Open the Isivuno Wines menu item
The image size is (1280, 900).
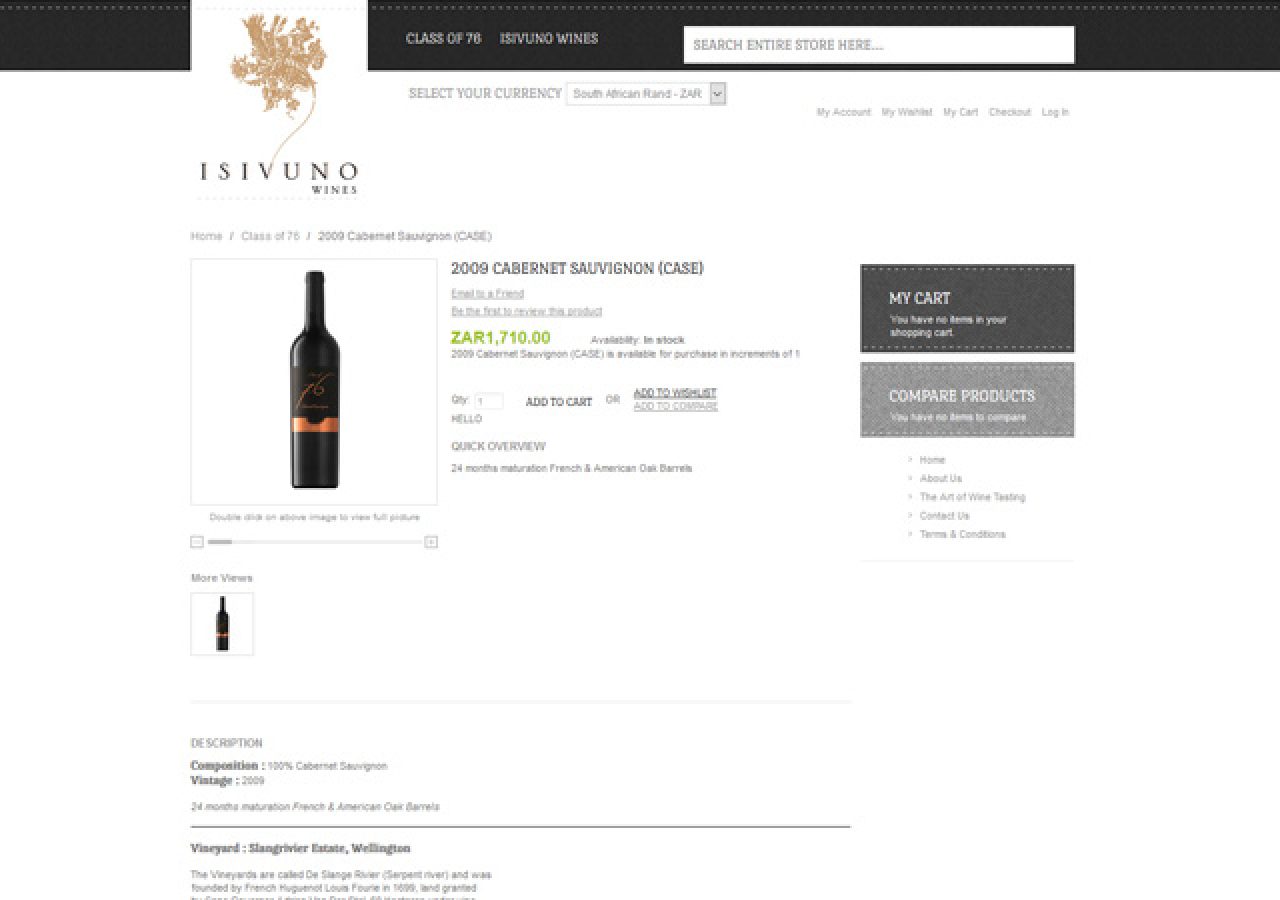click(549, 39)
